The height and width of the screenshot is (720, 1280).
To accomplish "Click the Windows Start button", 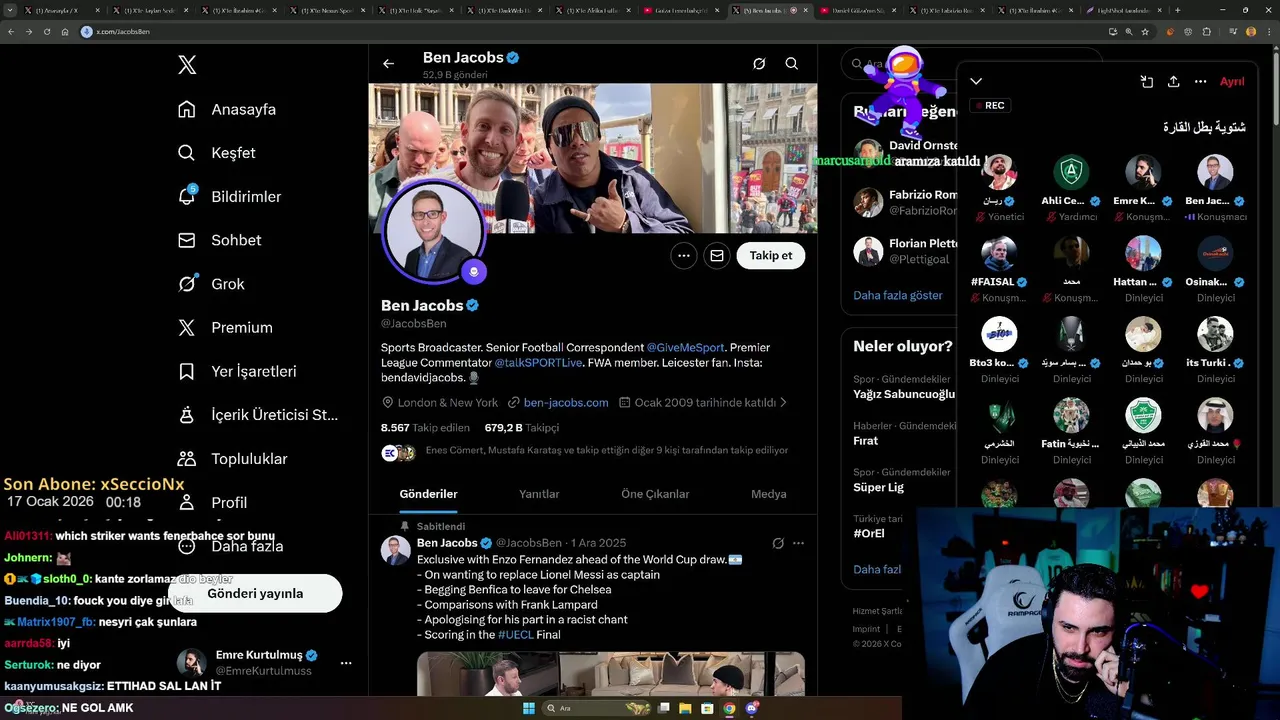I will [x=528, y=708].
